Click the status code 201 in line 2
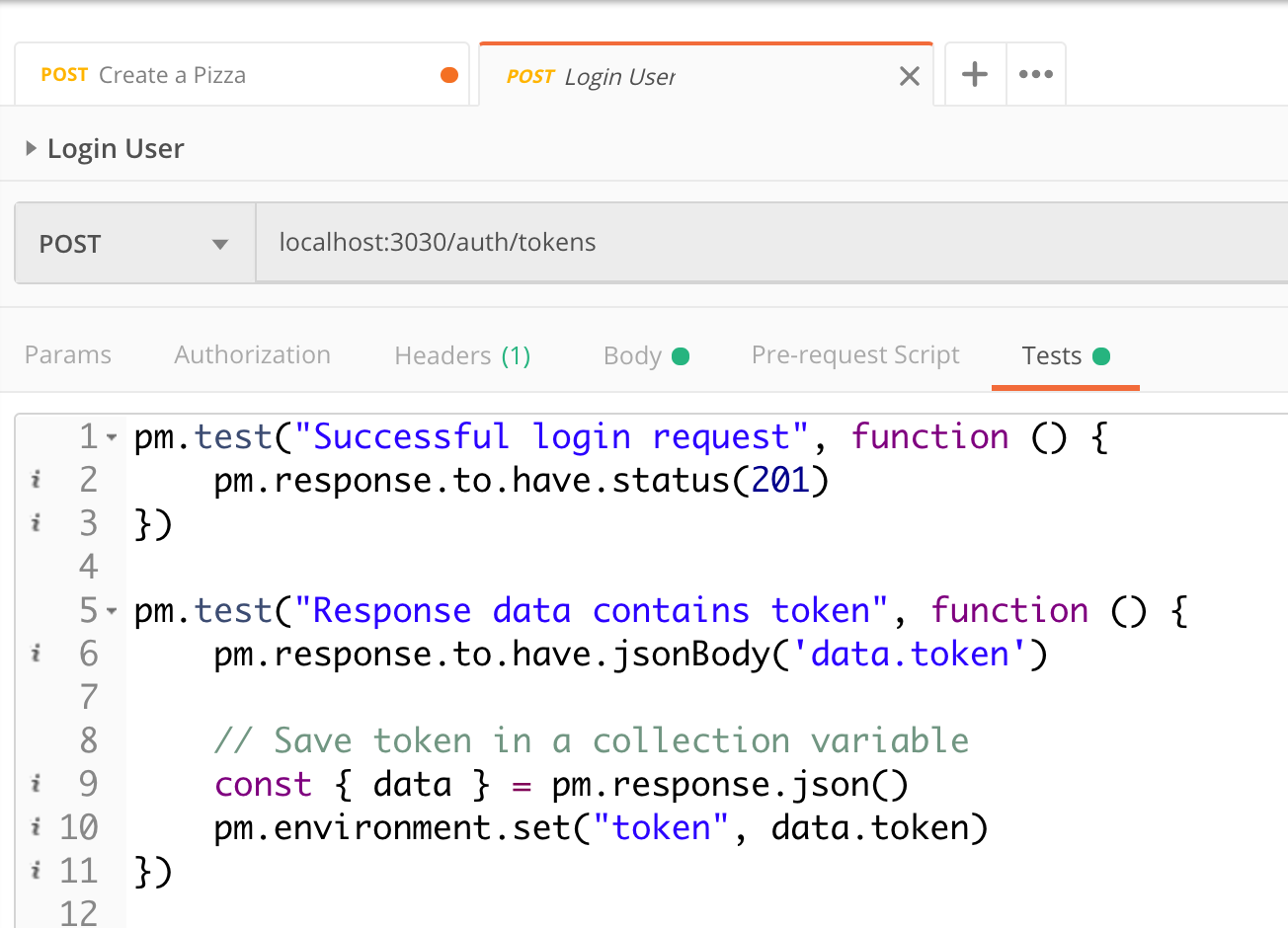The height and width of the screenshot is (928, 1288). point(780,480)
